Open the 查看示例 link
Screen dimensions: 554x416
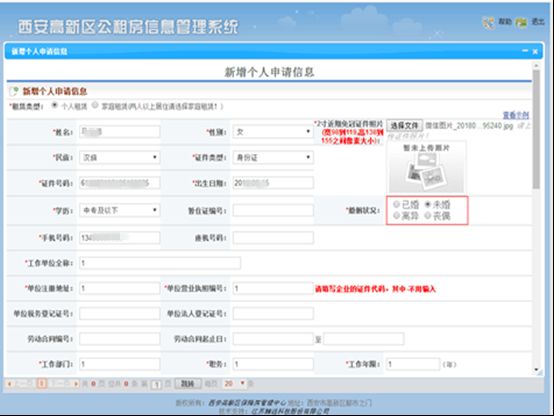point(516,115)
